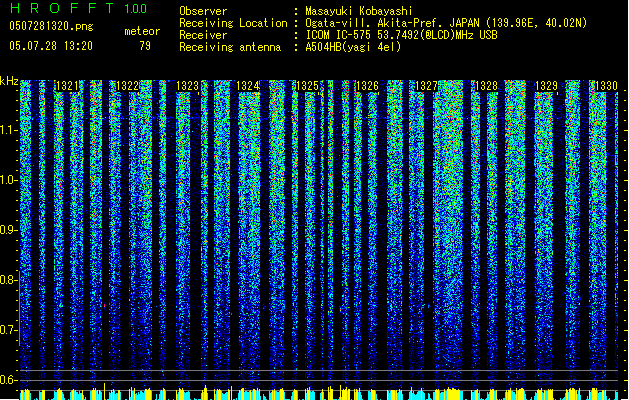629x400 pixels.
Task: Click the 0.7 kHz axis tick label
Action: coord(9,330)
